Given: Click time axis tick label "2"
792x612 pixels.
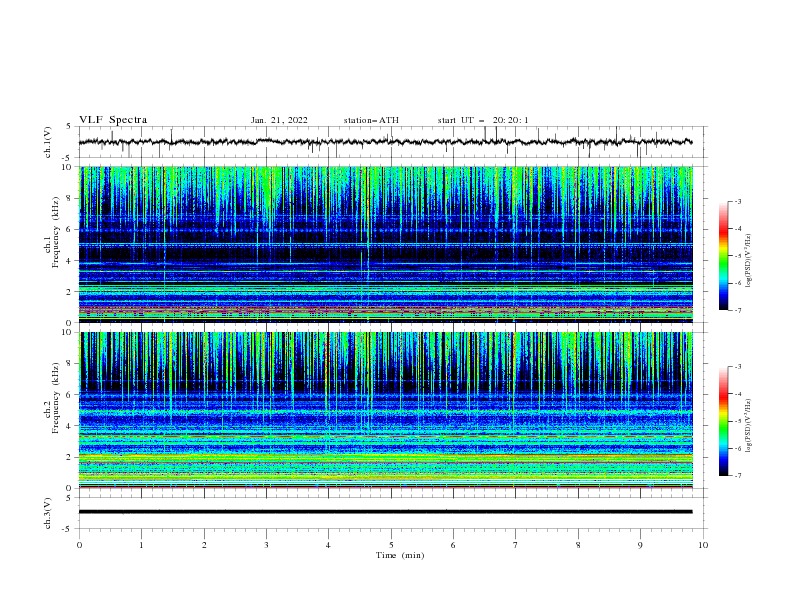Looking at the screenshot, I should tap(204, 545).
